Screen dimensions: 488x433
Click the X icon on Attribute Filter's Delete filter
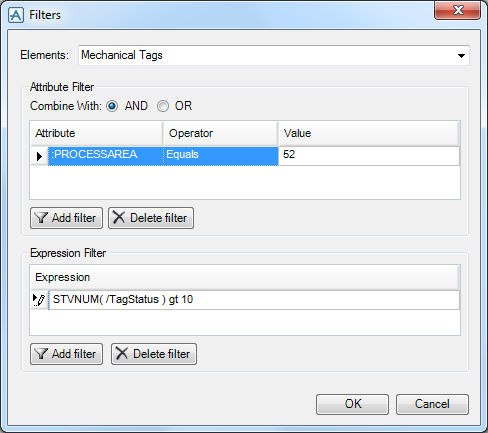[119, 218]
